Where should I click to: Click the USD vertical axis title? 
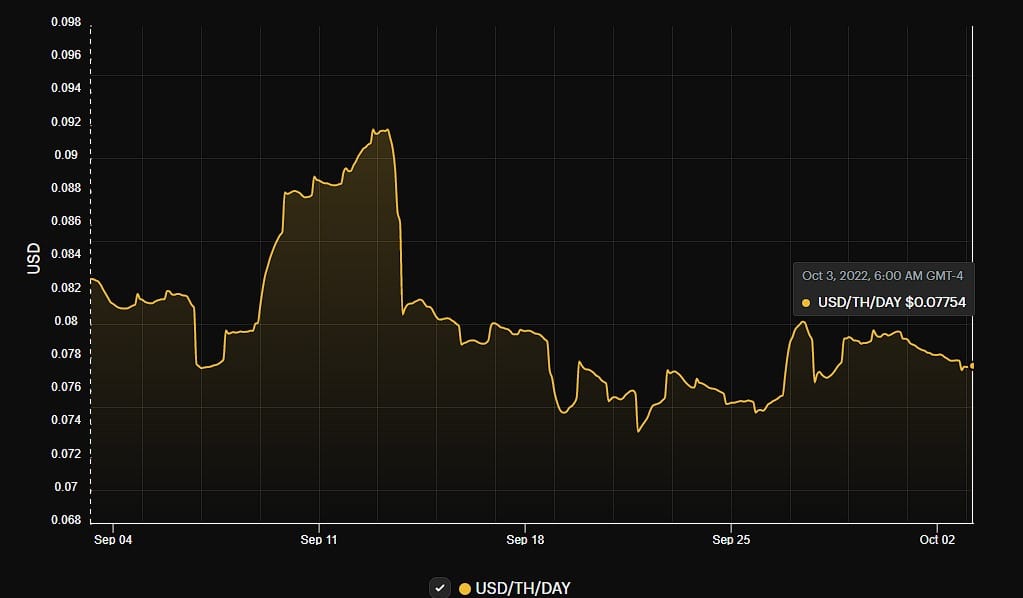pos(33,258)
